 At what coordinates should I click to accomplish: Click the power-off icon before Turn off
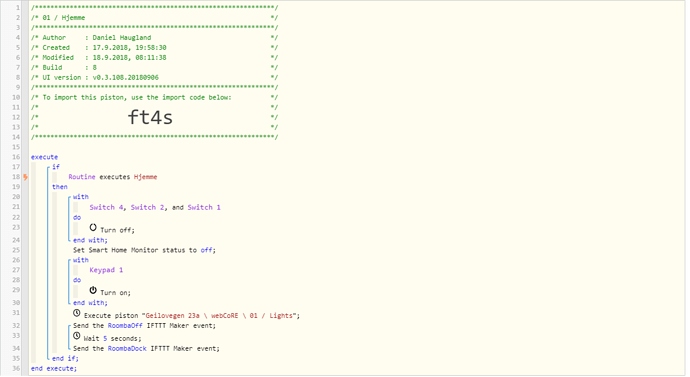click(93, 227)
